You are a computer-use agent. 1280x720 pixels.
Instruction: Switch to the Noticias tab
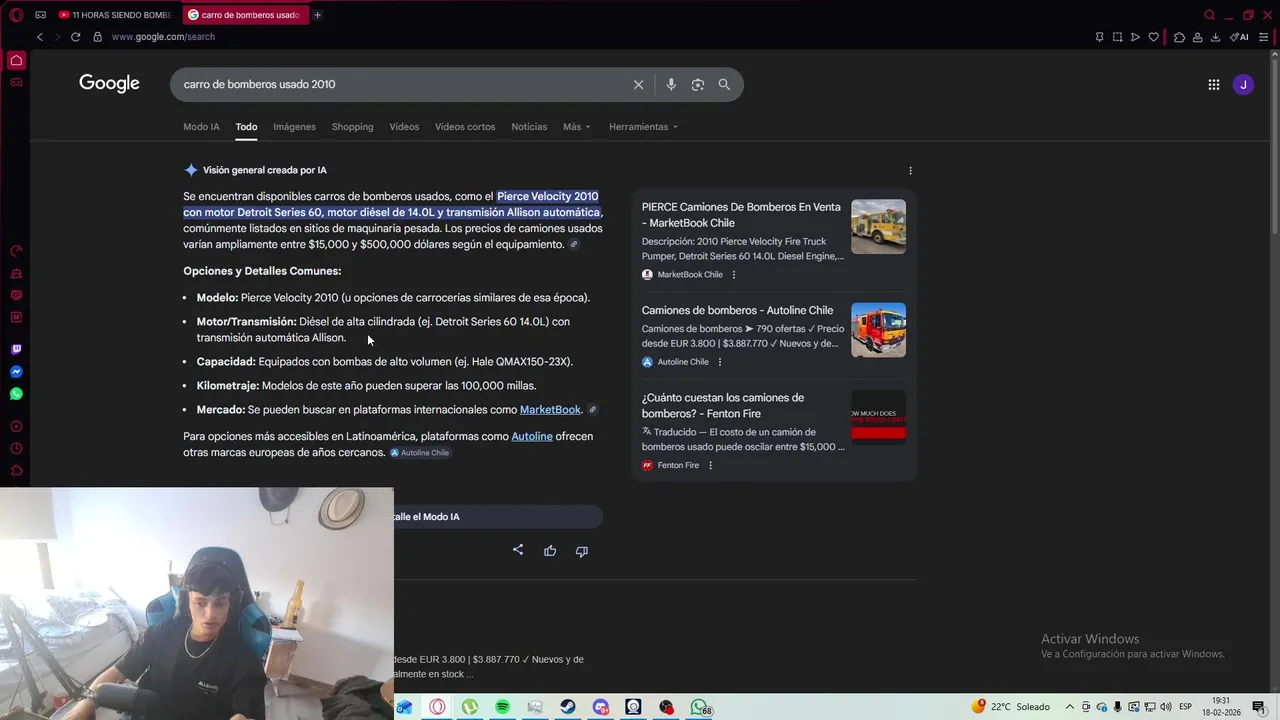point(529,127)
